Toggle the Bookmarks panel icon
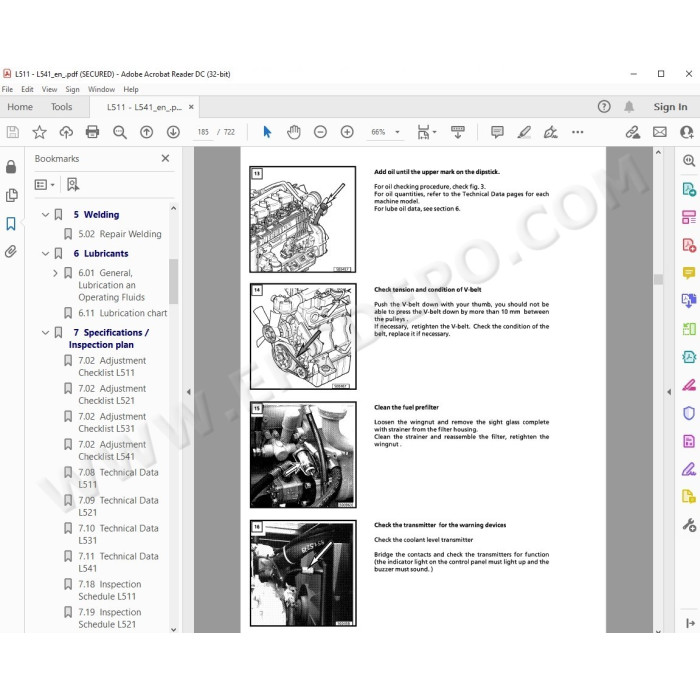 pyautogui.click(x=11, y=224)
